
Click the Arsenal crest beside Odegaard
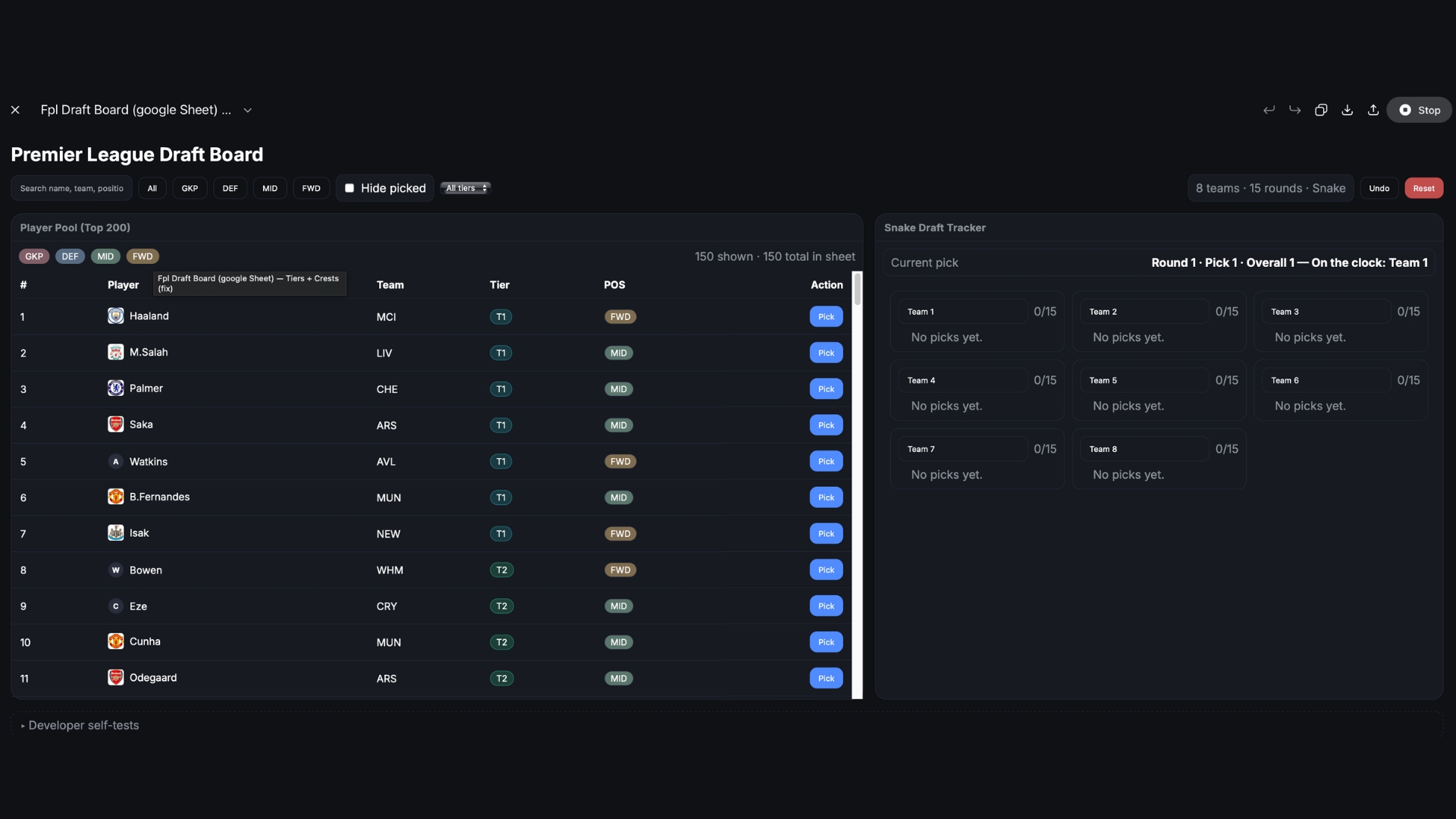(115, 677)
